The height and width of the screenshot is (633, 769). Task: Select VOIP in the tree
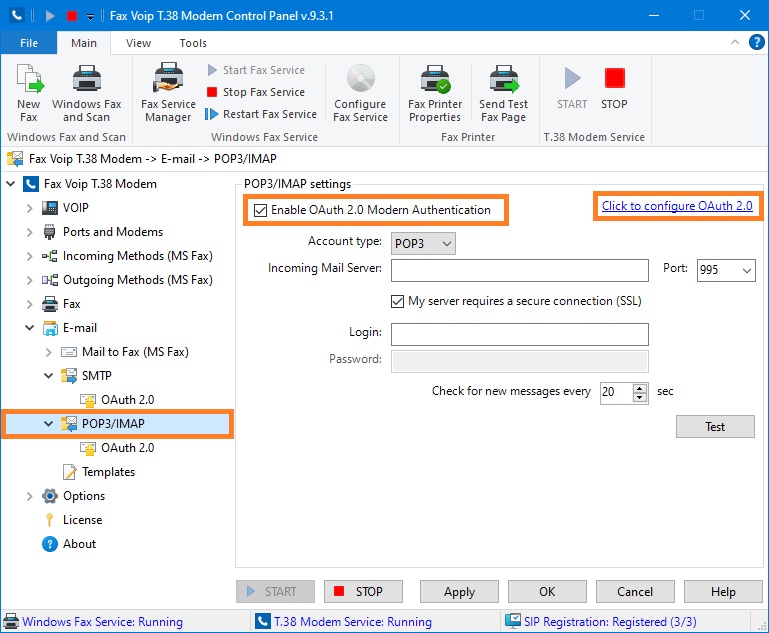(76, 208)
